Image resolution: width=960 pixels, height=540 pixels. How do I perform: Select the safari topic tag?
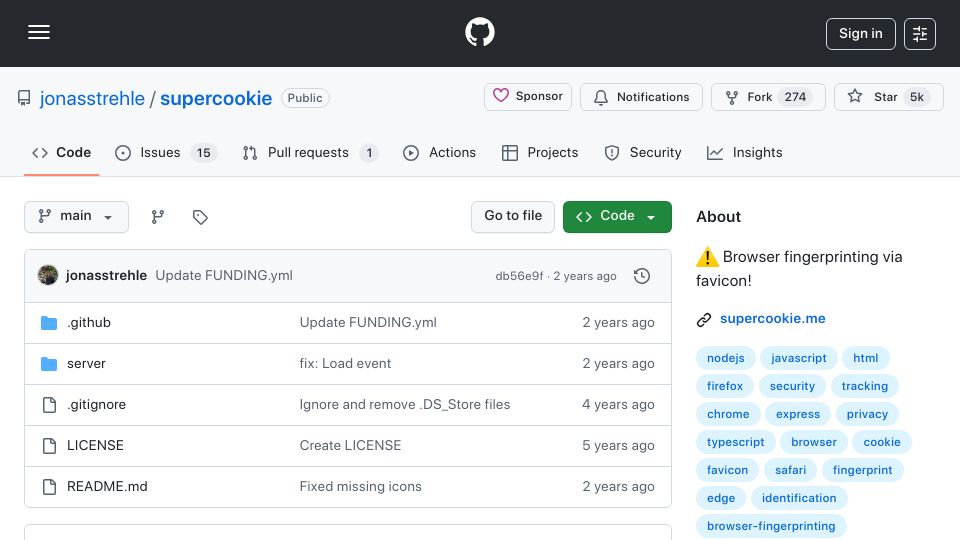coord(790,470)
